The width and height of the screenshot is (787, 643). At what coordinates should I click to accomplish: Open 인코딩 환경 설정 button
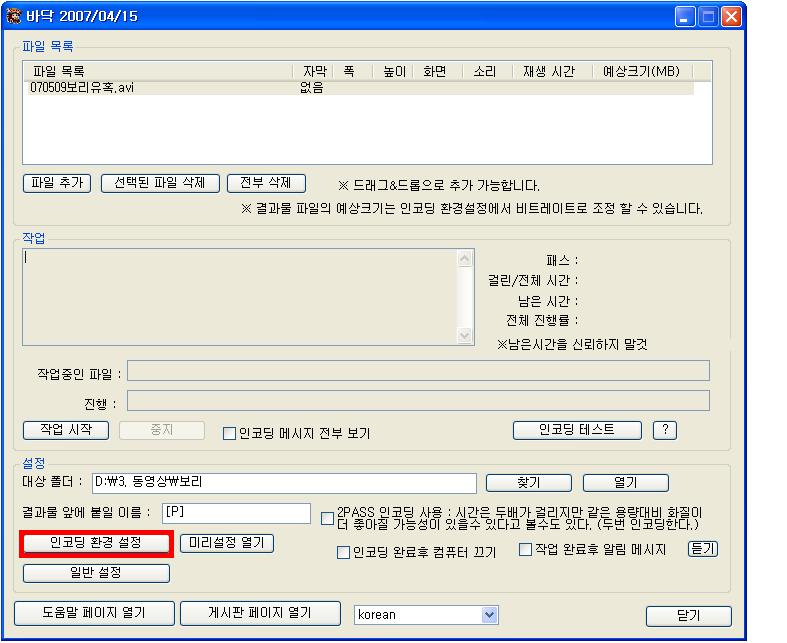point(96,543)
